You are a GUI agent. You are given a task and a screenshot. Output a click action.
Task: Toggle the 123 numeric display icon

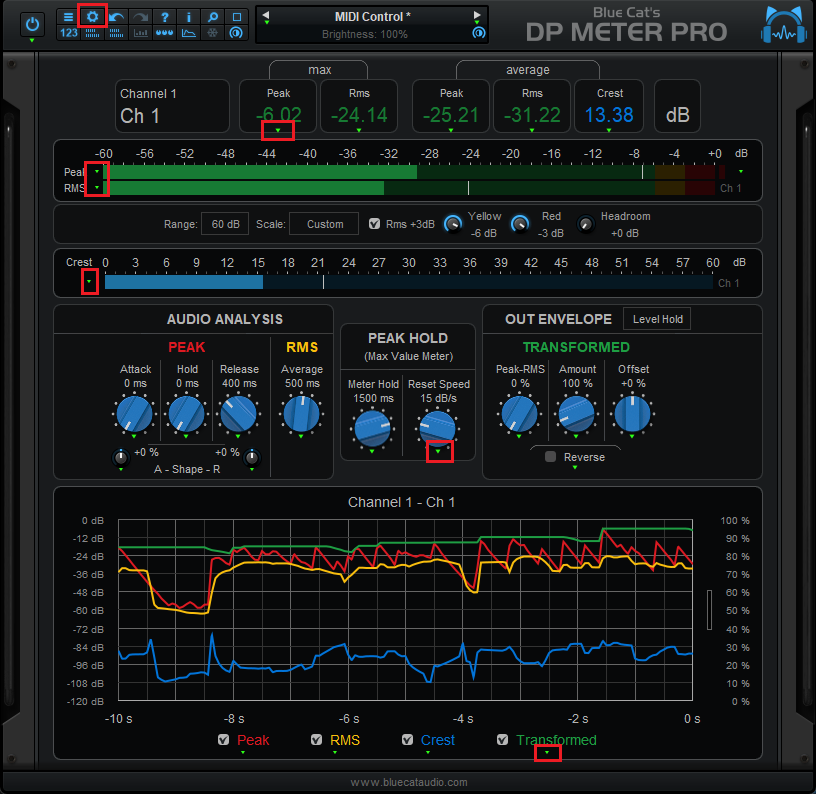[x=68, y=33]
